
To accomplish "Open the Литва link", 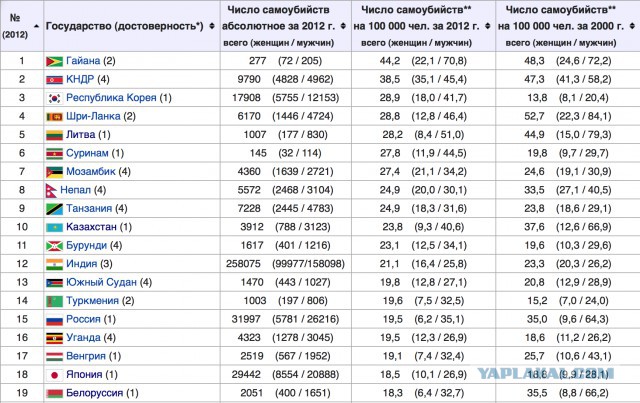I will [x=80, y=134].
